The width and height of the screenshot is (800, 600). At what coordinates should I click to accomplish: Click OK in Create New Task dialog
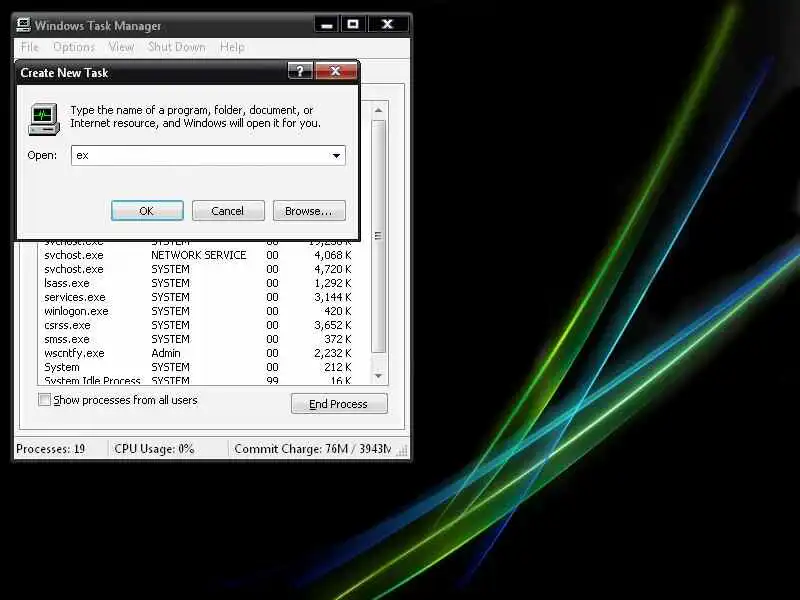pos(147,211)
